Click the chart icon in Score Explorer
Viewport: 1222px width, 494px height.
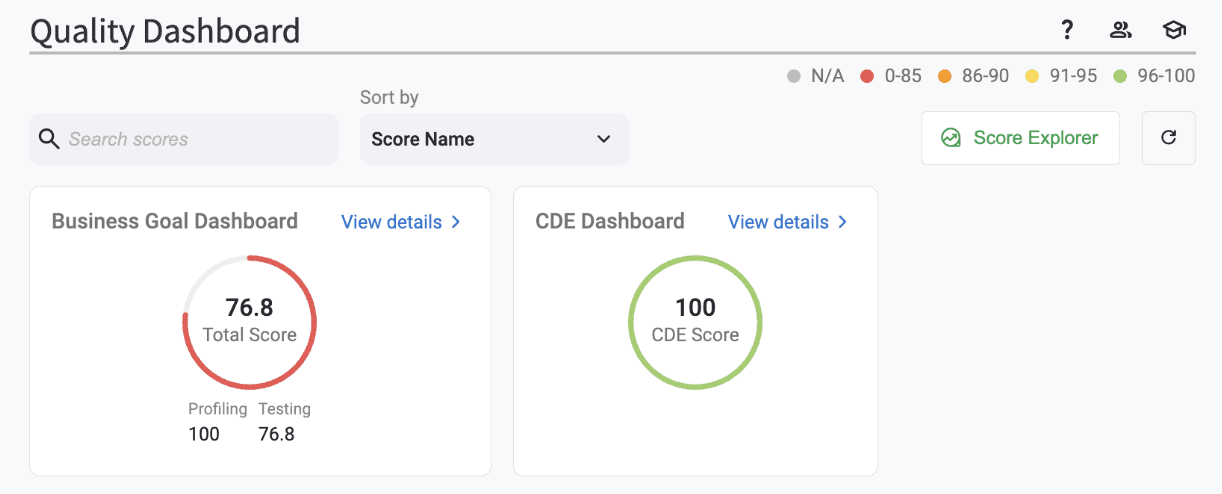coord(951,138)
